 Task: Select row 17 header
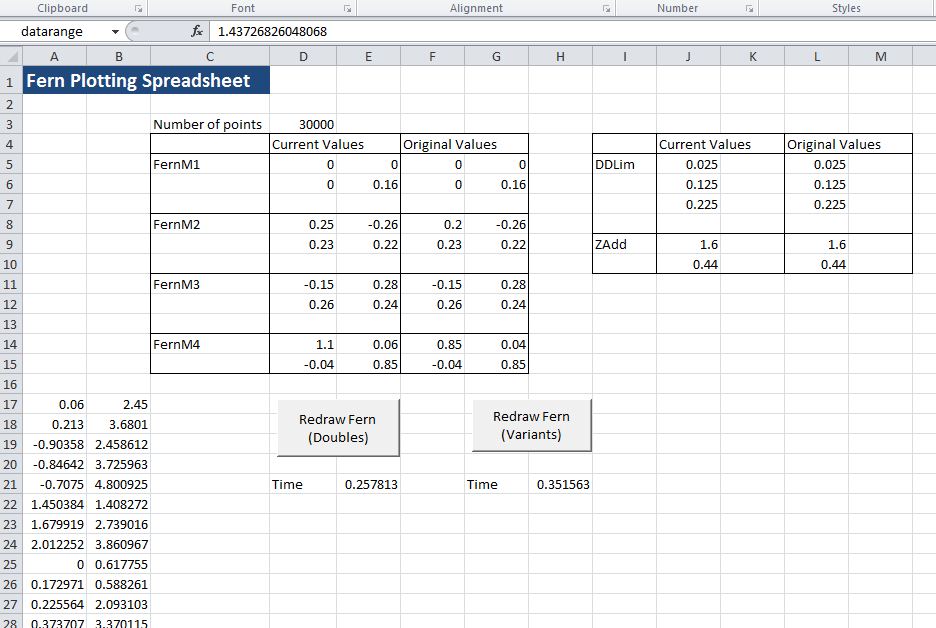[10, 405]
